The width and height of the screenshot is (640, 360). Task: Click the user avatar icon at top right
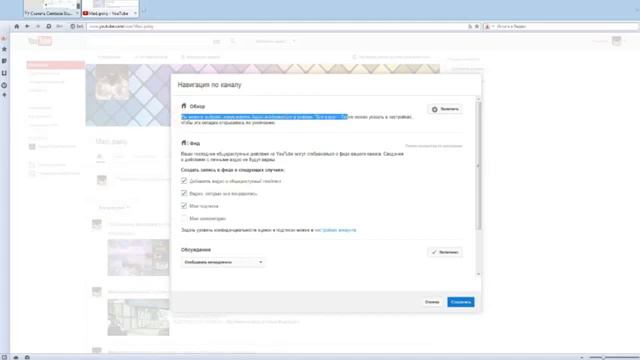[x=616, y=41]
